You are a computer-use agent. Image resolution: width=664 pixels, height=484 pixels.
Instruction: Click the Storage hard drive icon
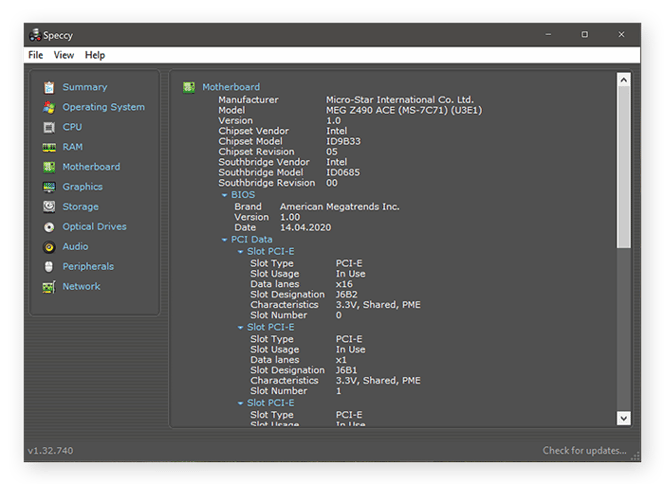pyautogui.click(x=49, y=207)
